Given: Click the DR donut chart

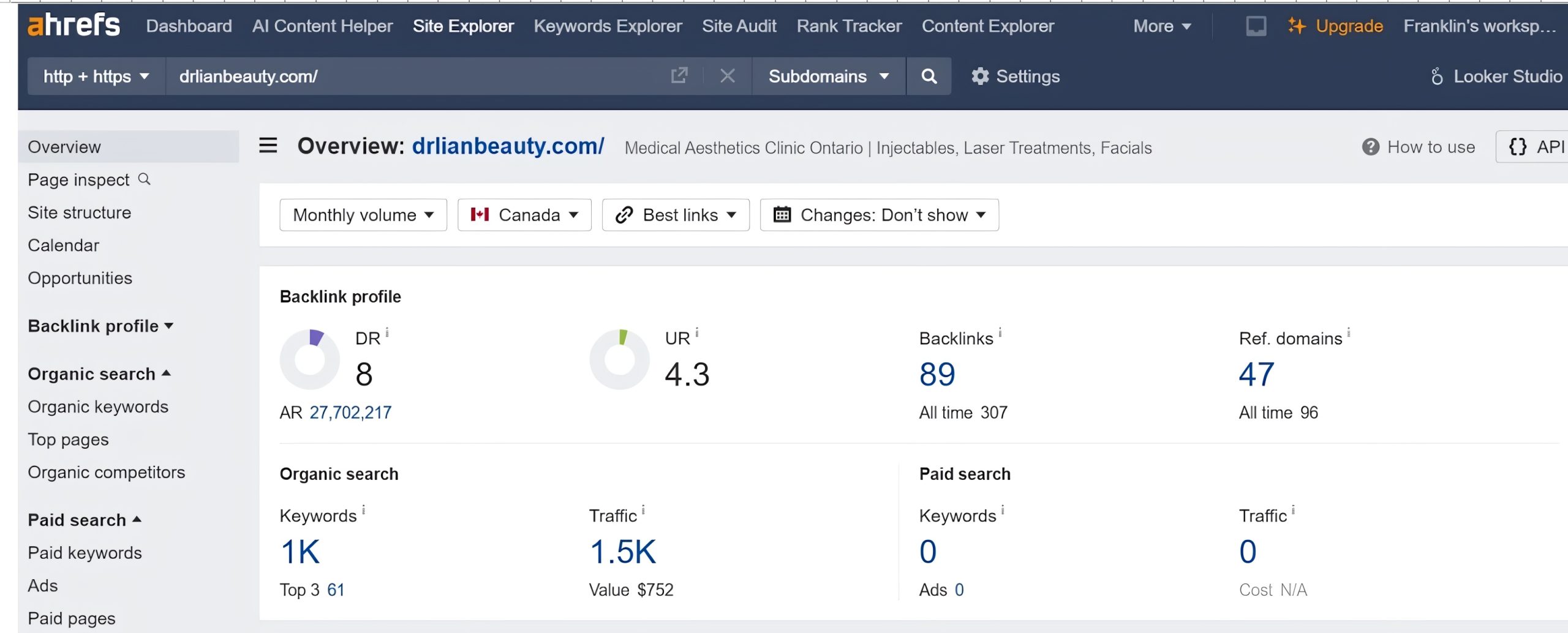Looking at the screenshot, I should click(x=310, y=359).
